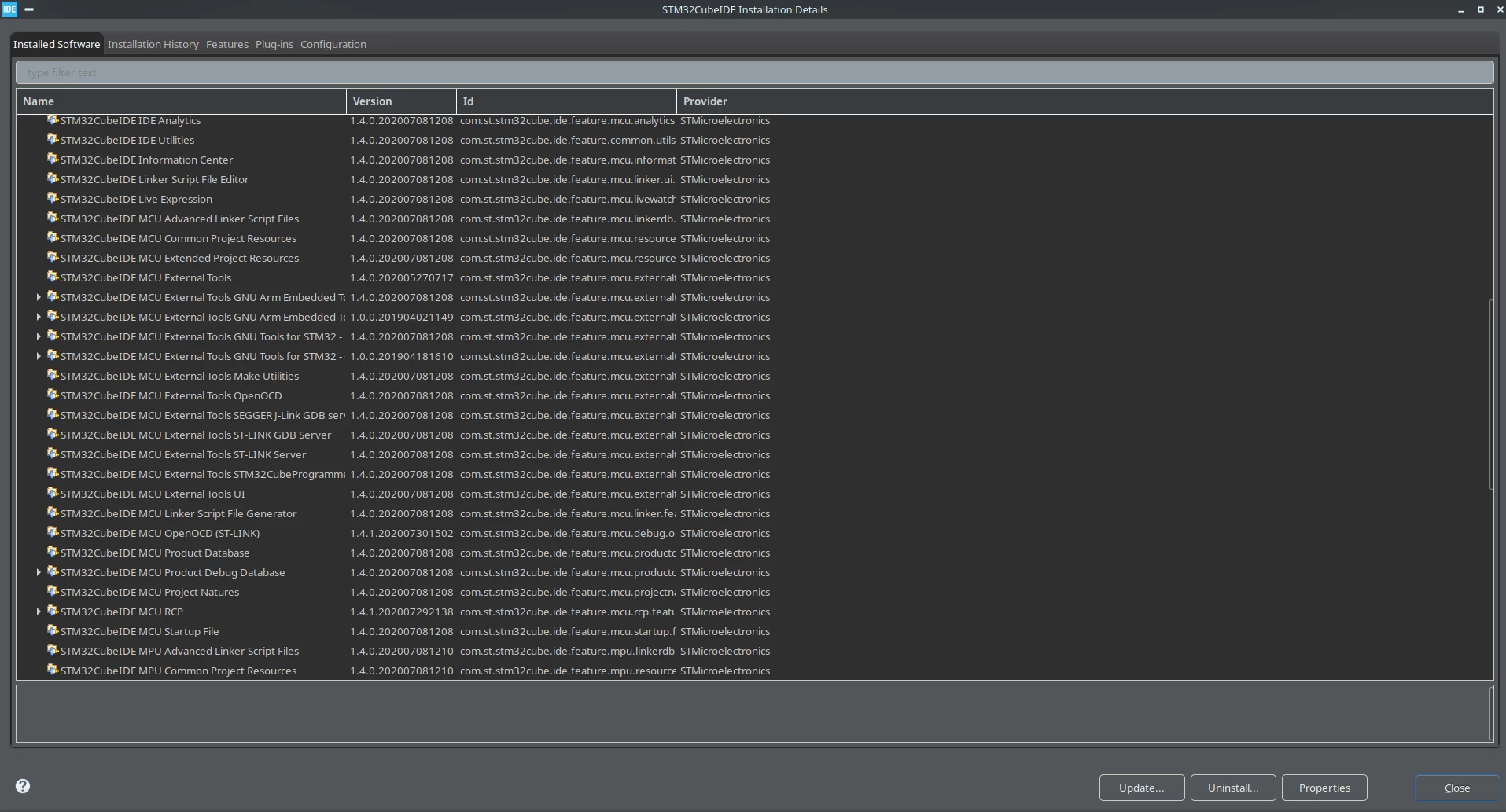Click the Id cell ending in mpu.linkerdb
1506x812 pixels.
[x=567, y=651]
